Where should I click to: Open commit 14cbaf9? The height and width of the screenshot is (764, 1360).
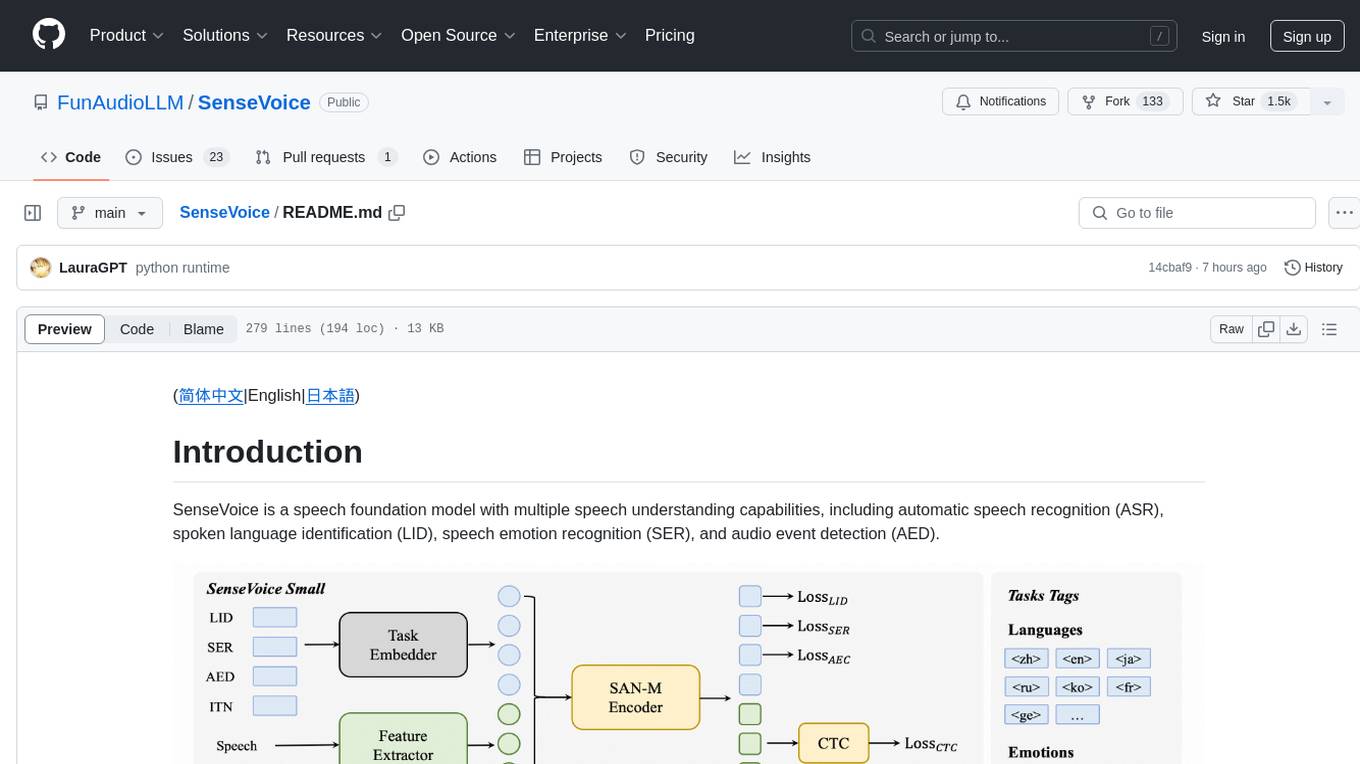click(x=1170, y=268)
